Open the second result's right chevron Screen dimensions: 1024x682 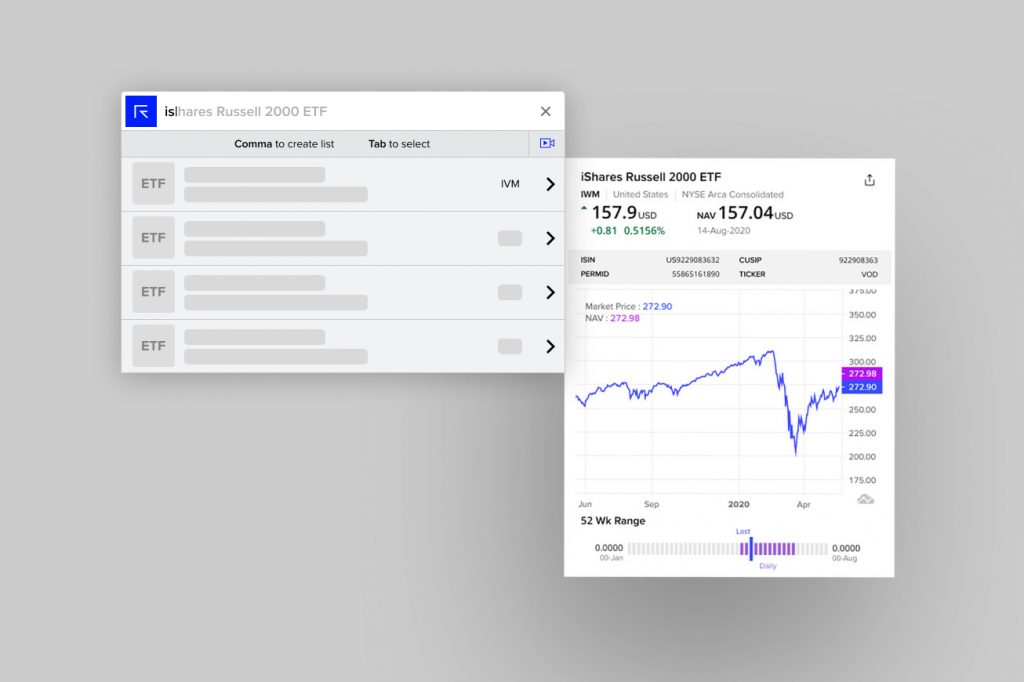coord(550,238)
